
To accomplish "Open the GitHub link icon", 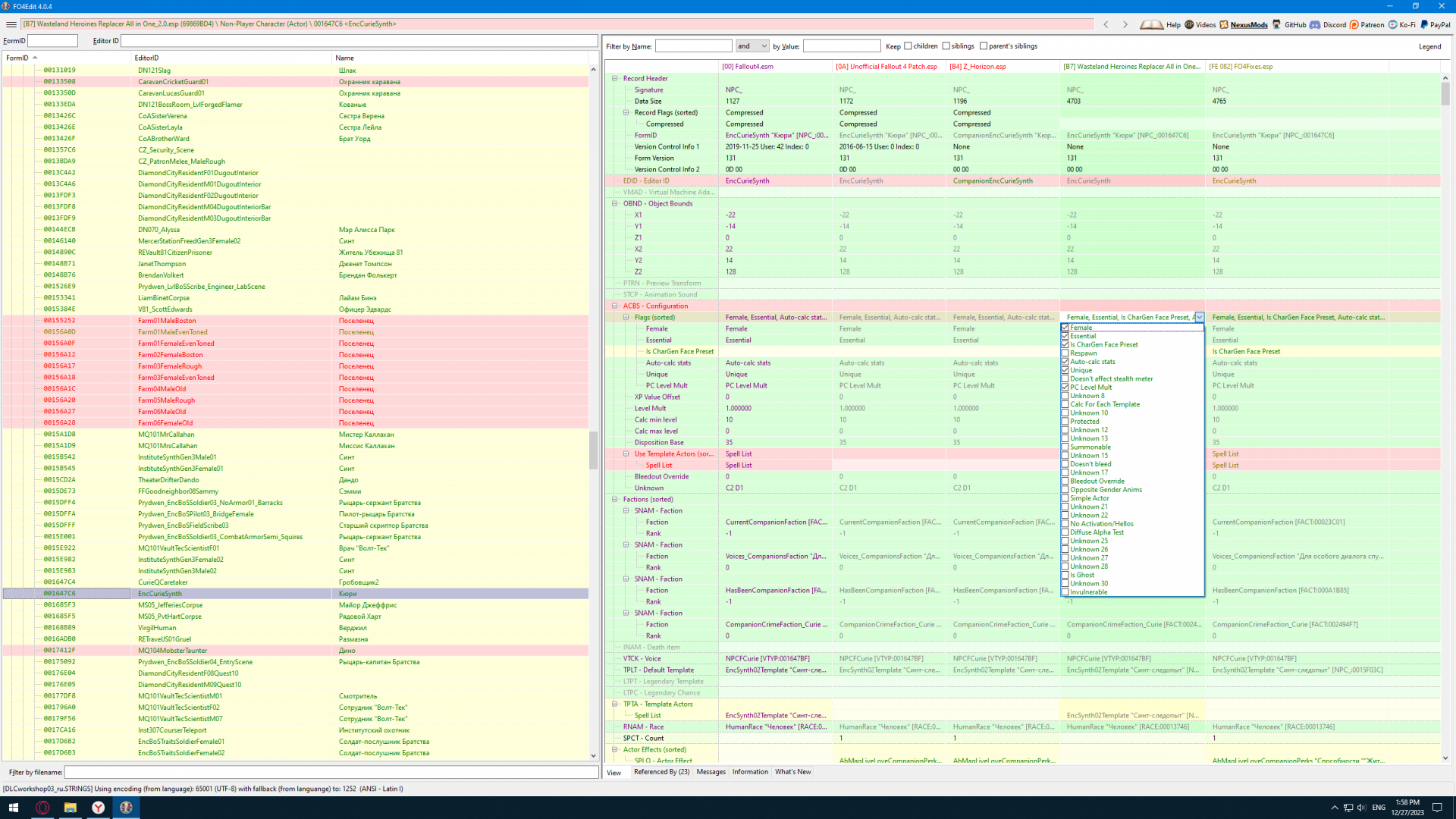I will pos(1277,24).
